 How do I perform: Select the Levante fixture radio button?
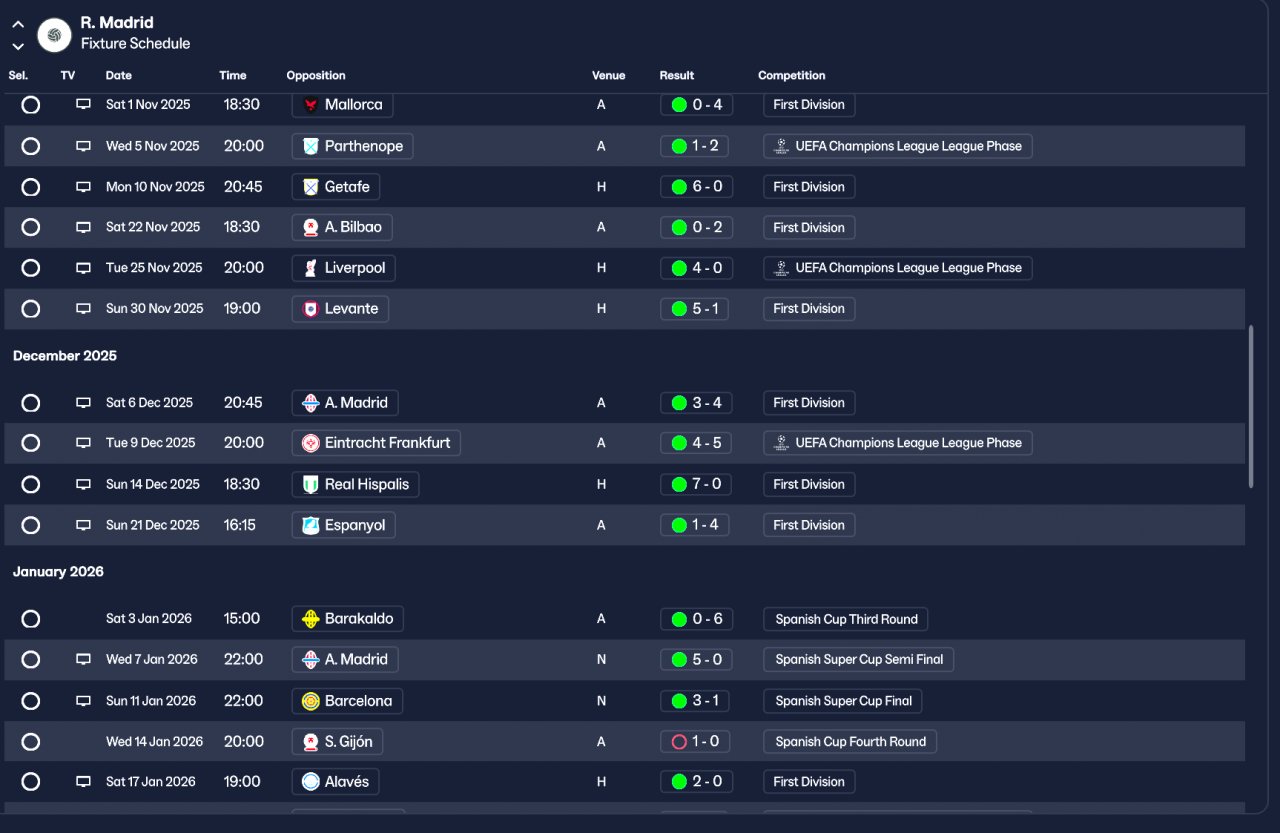tap(31, 309)
